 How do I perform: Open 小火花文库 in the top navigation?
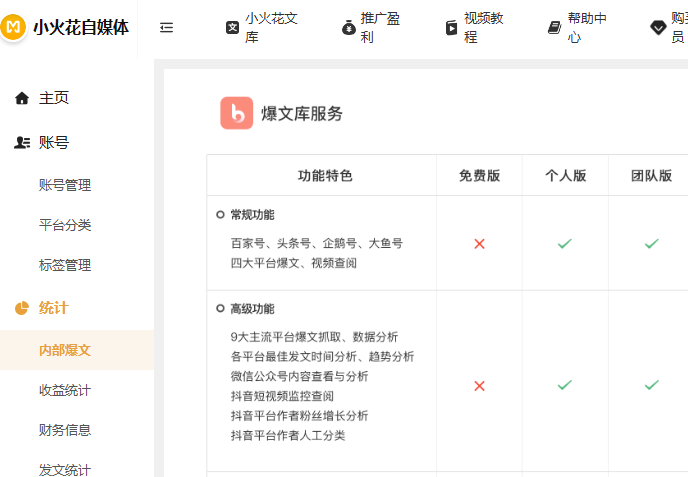262,28
